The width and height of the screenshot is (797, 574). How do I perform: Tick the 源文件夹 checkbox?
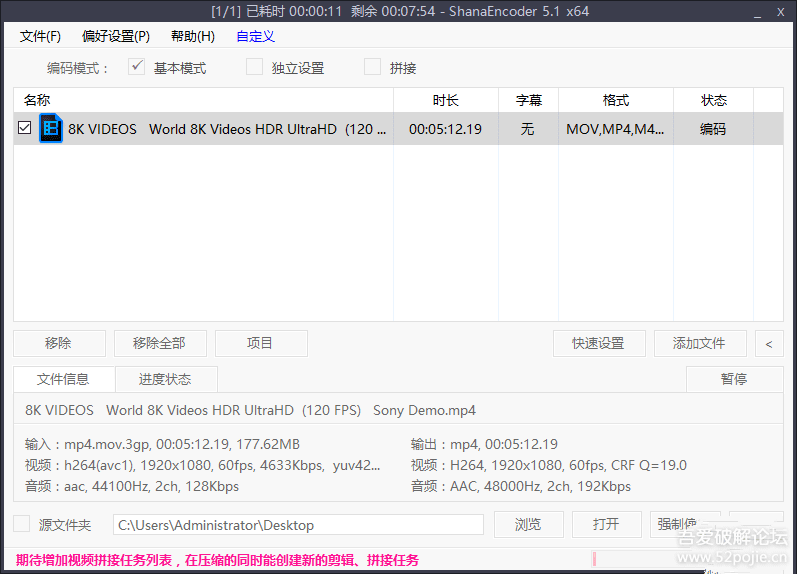22,525
